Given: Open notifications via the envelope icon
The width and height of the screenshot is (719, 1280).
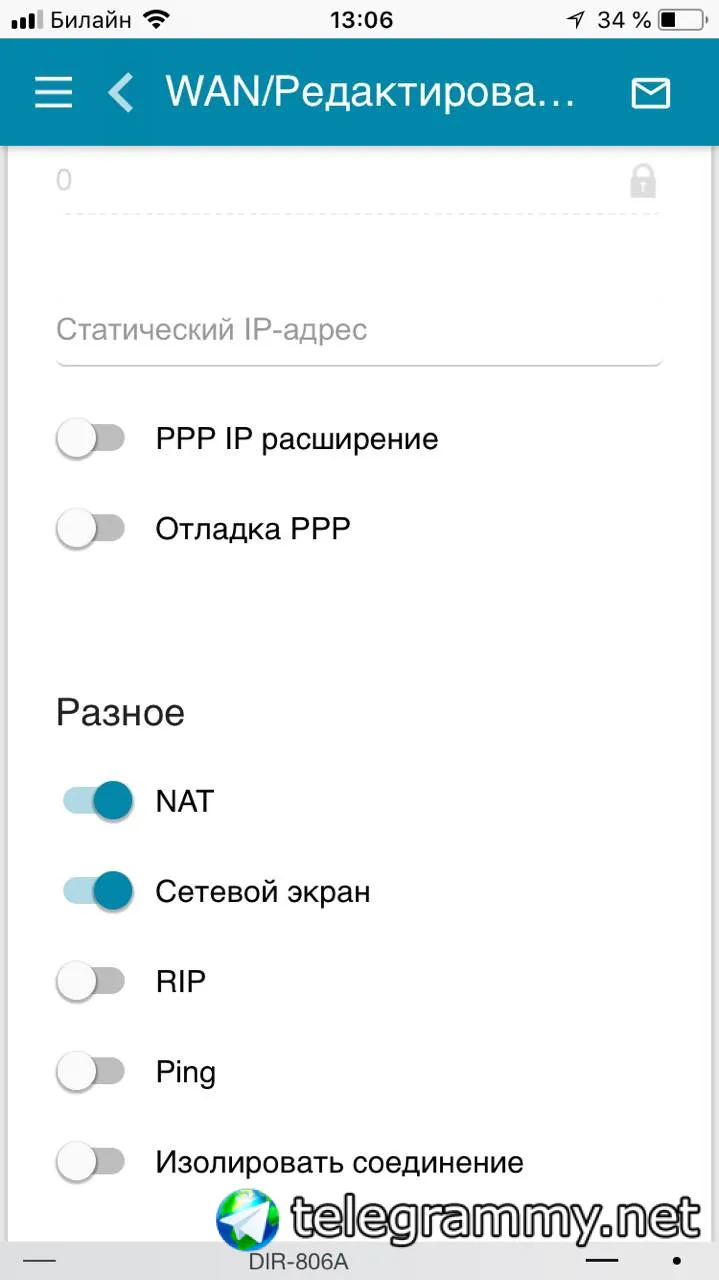Looking at the screenshot, I should [650, 93].
